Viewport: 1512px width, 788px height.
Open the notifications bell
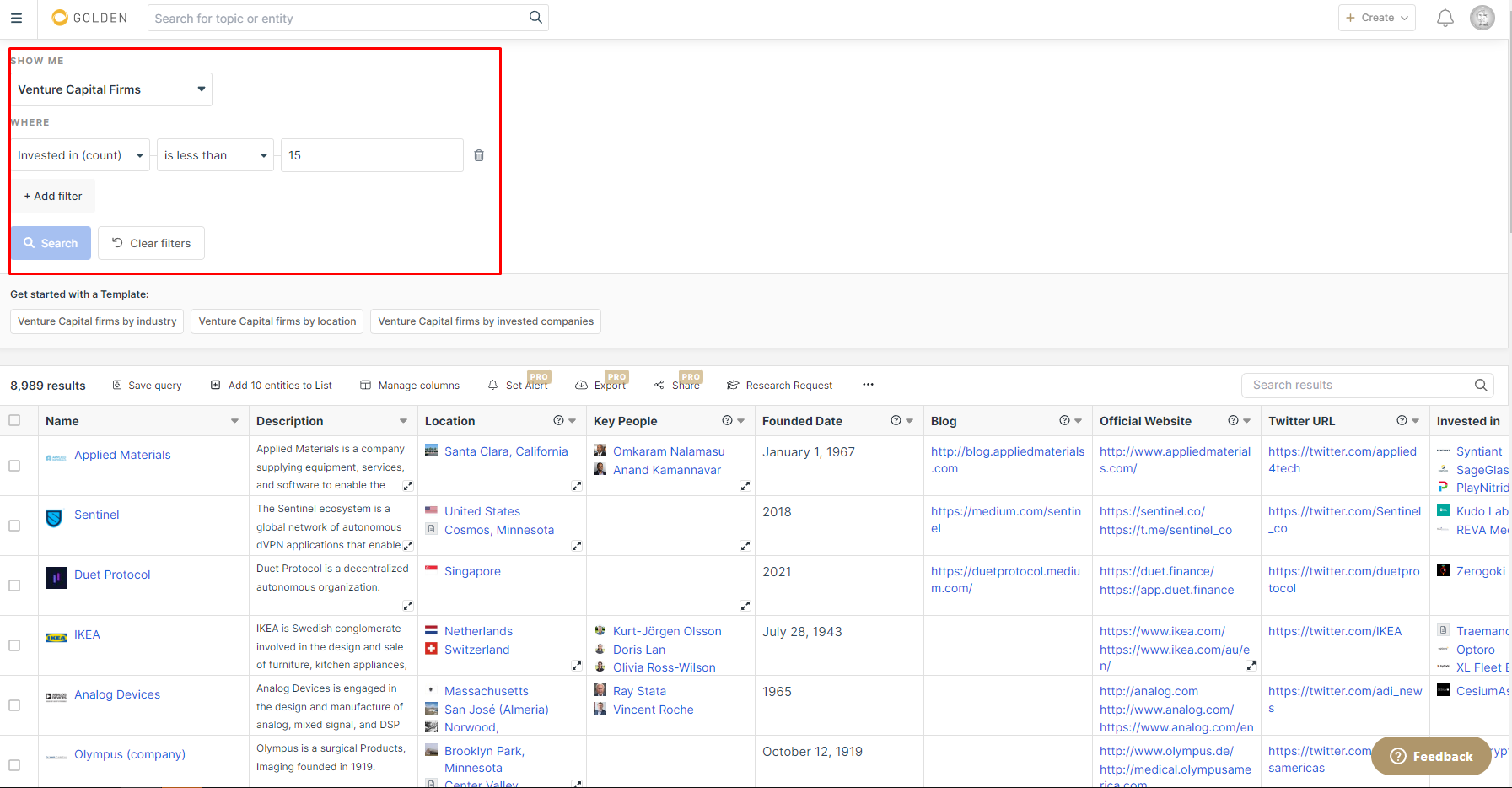pos(1445,18)
